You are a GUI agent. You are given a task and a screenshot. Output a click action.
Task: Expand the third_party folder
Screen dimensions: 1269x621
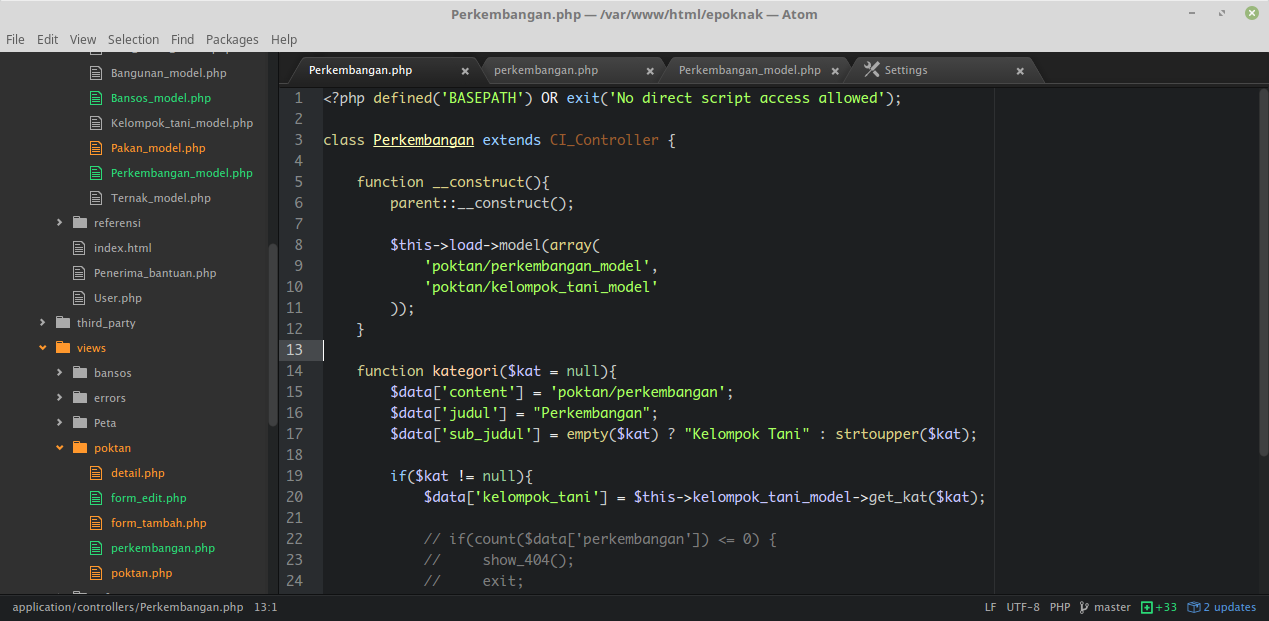coord(42,322)
